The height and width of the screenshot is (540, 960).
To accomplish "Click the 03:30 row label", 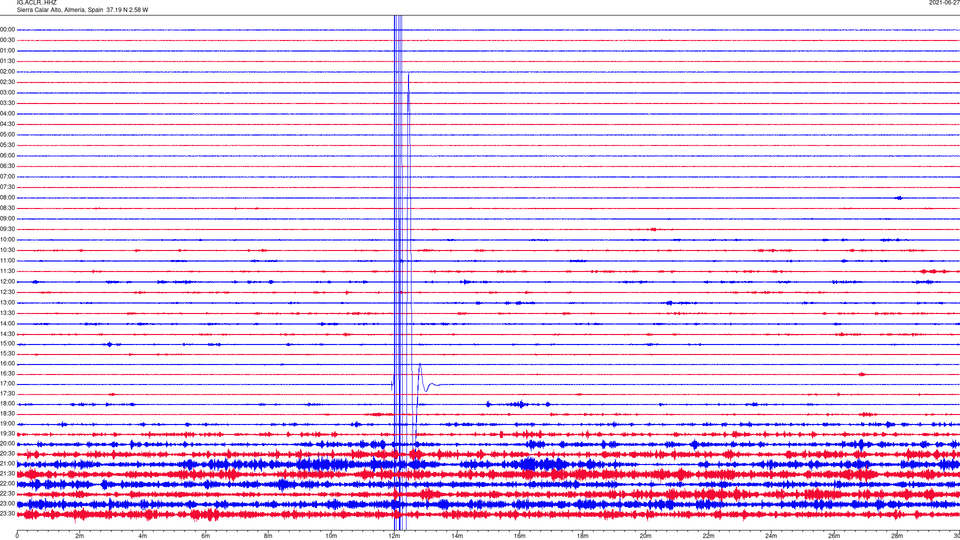I will [x=7, y=103].
